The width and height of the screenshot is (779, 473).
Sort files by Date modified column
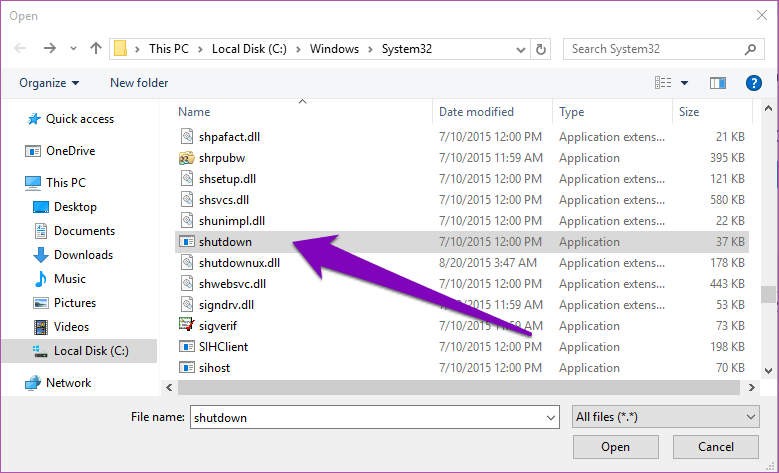click(x=476, y=112)
